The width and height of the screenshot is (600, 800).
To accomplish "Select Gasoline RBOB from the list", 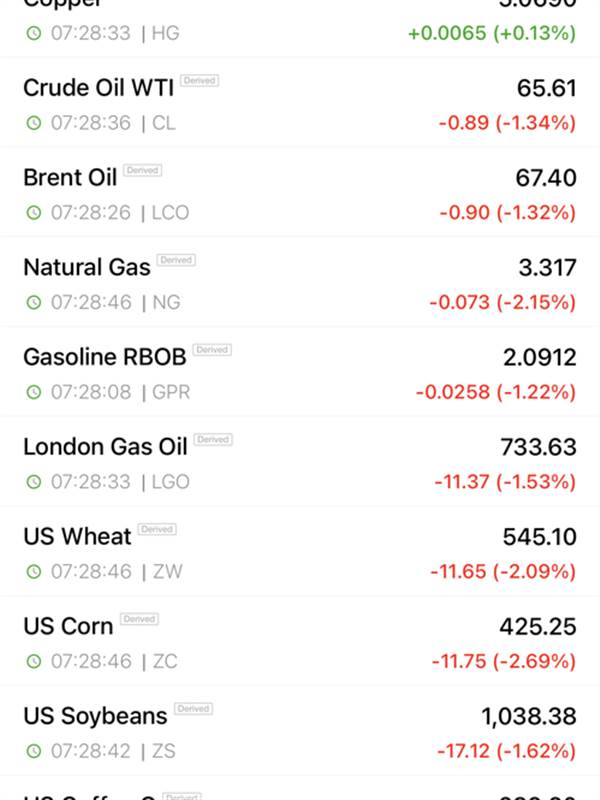I will tap(300, 373).
